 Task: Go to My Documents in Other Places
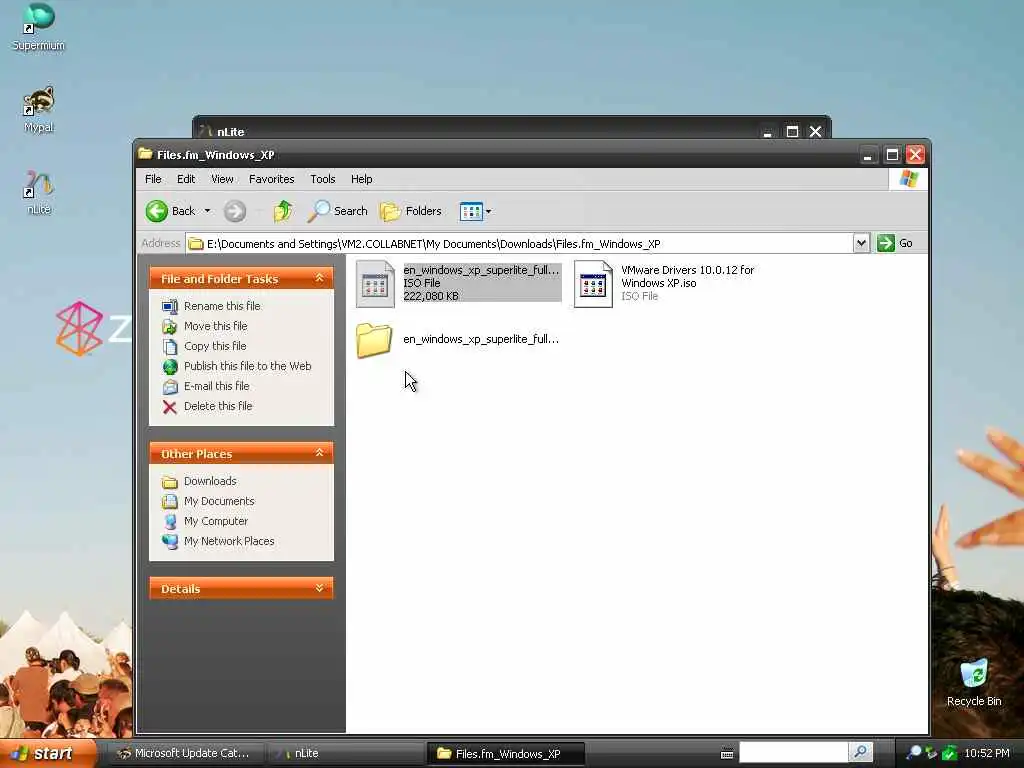point(219,501)
